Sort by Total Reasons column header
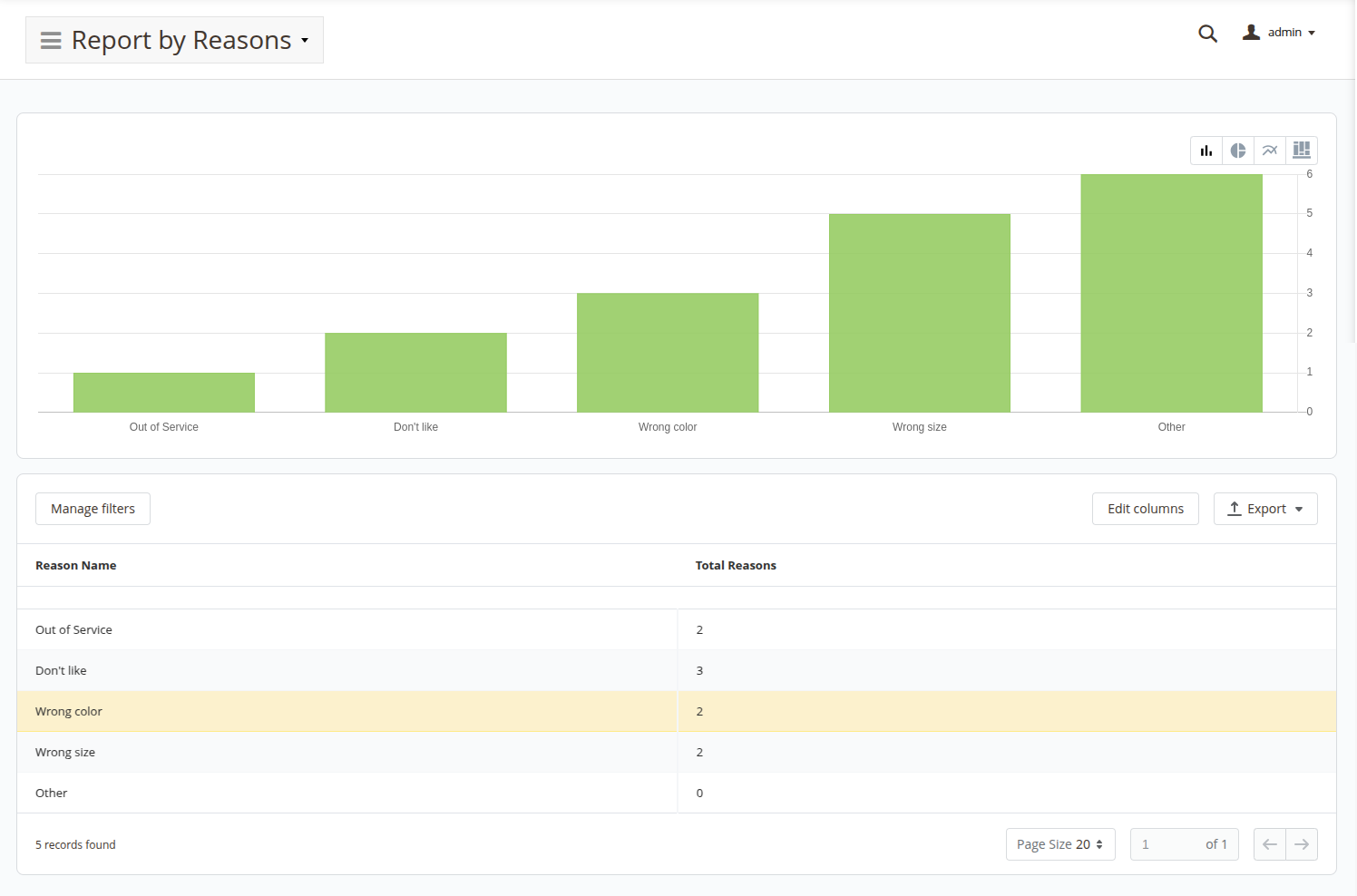 click(736, 565)
